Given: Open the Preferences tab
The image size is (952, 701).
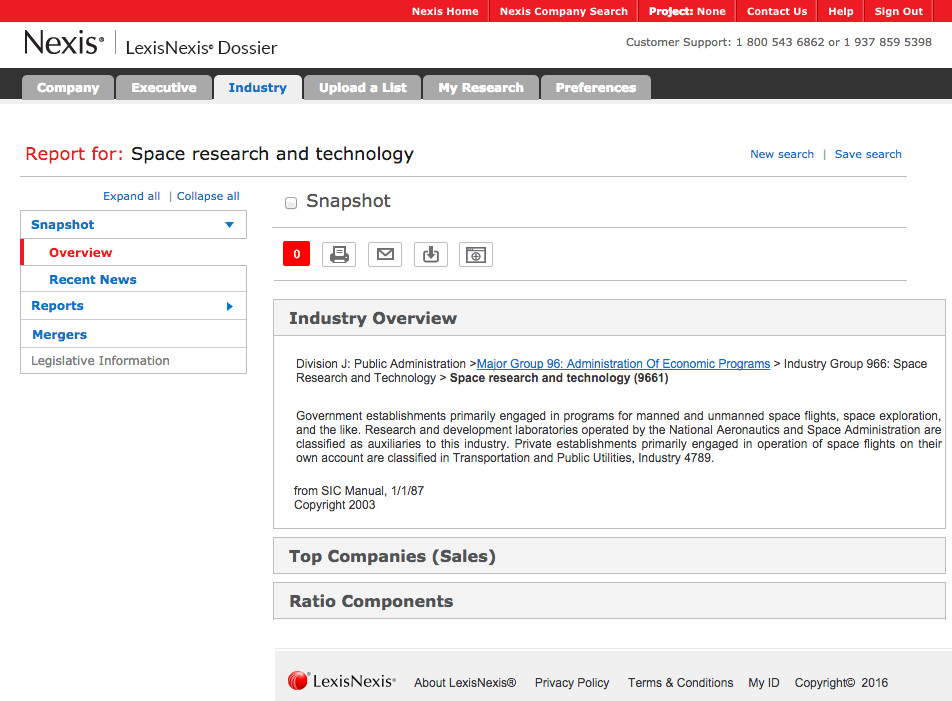Looking at the screenshot, I should (x=596, y=87).
